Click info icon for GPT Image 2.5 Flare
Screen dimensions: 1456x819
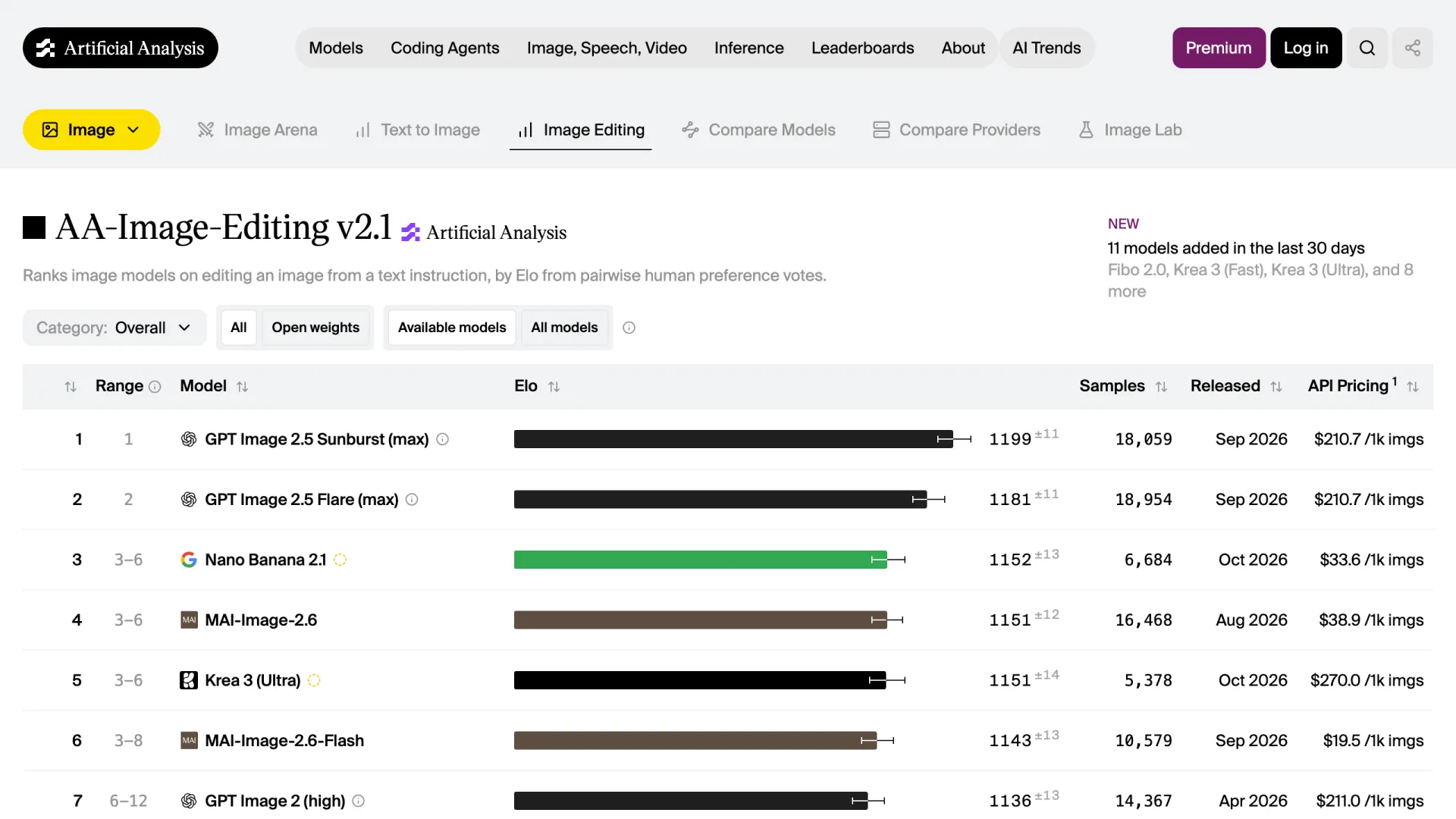[x=412, y=500]
